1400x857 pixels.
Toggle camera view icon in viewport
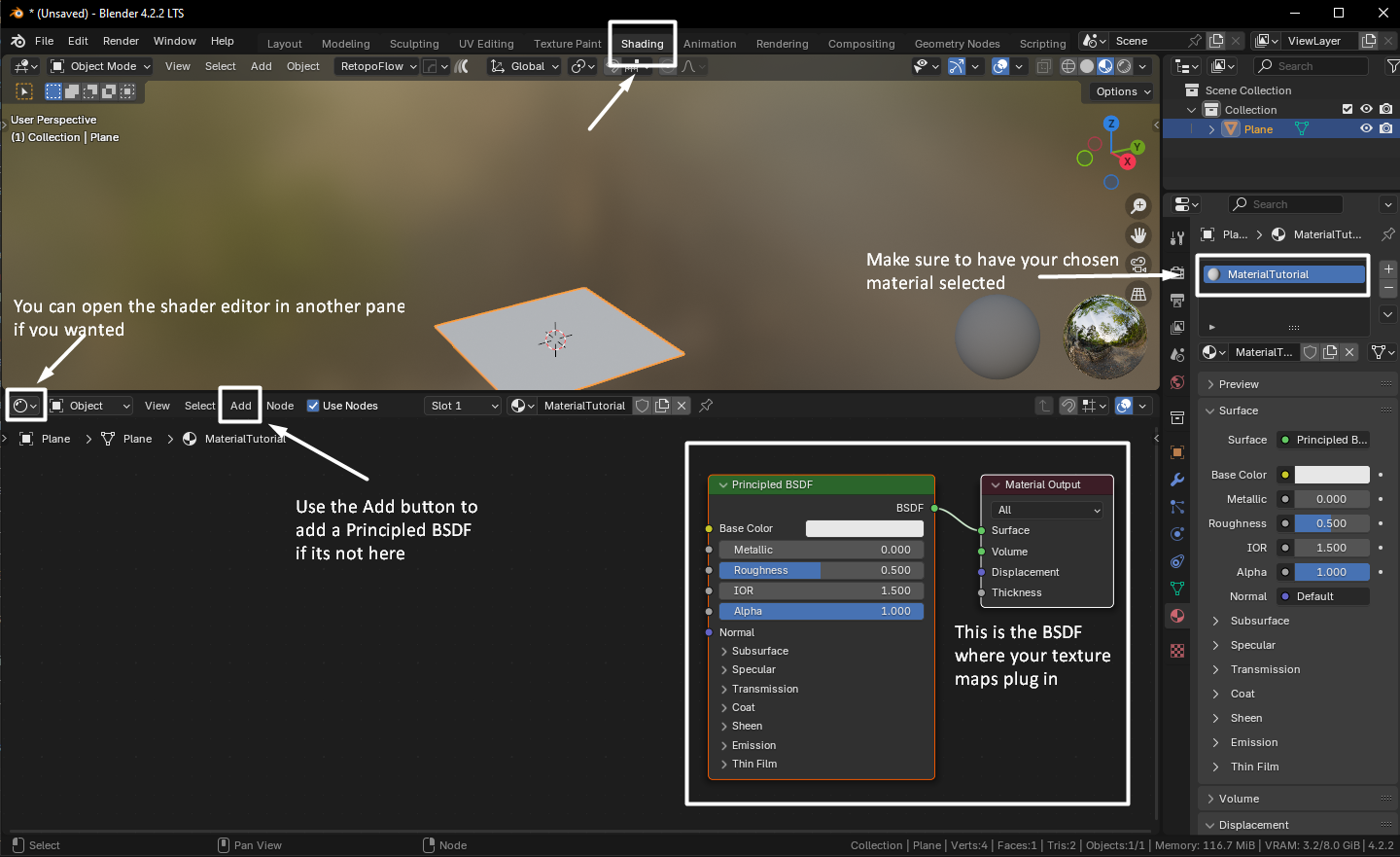pos(1137,265)
